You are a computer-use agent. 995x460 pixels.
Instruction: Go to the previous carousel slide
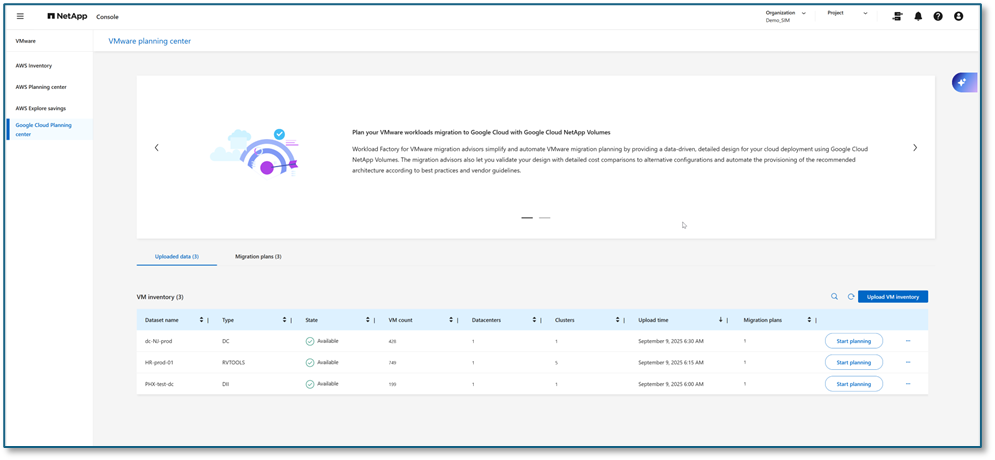[157, 147]
